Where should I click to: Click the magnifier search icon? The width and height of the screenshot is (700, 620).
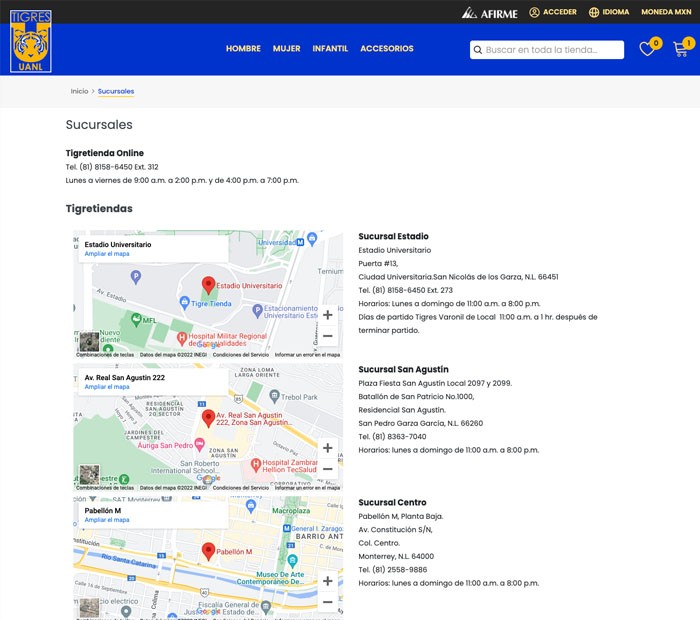[x=478, y=50]
